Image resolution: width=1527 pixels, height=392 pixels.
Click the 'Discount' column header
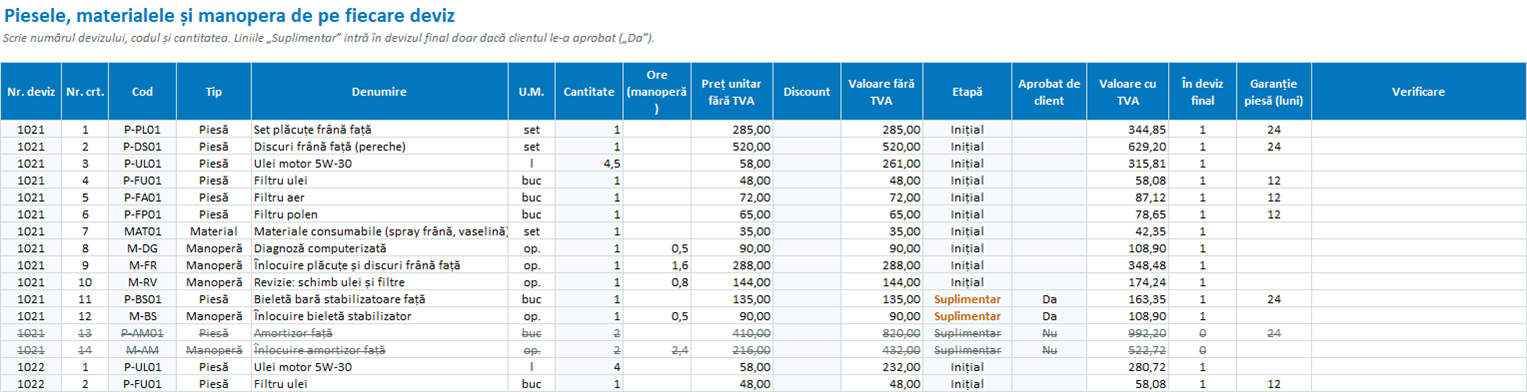click(807, 91)
